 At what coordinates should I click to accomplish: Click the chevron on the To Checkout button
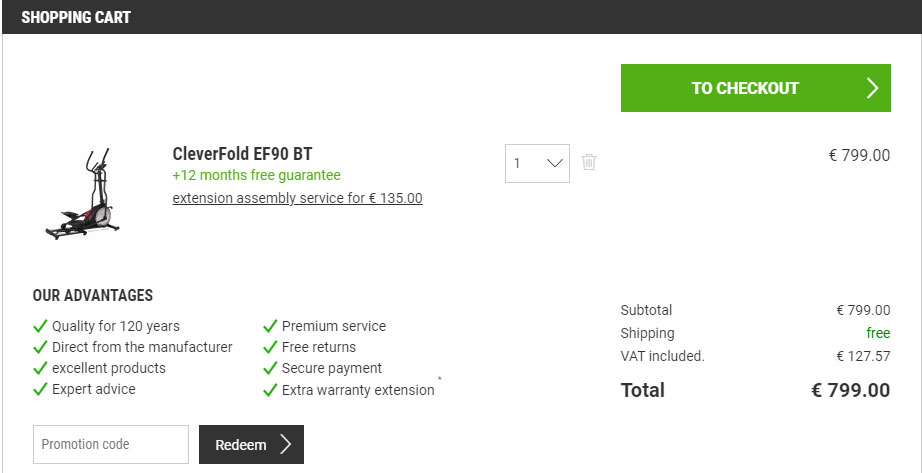pos(872,88)
